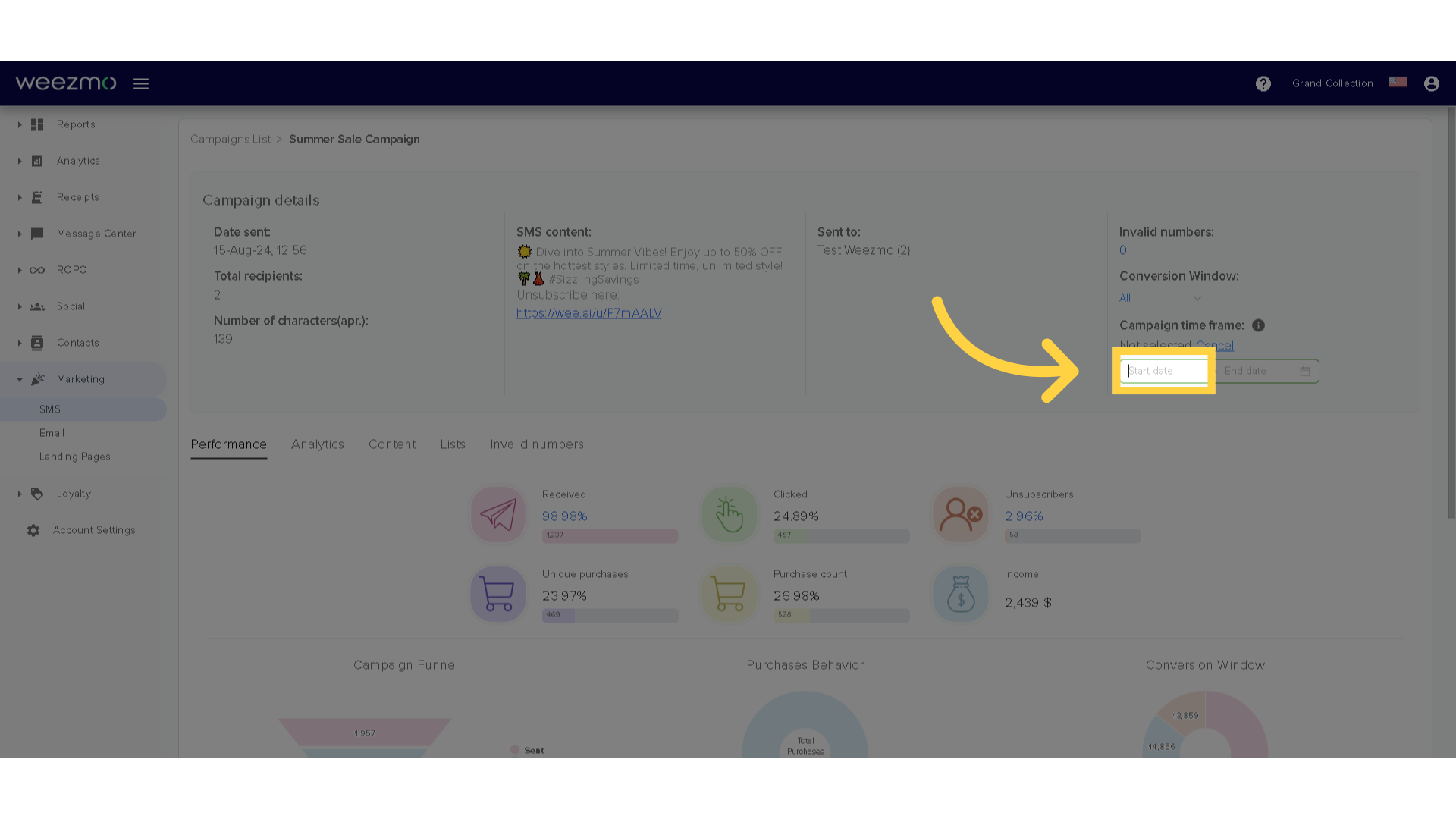Click the Unsubscribers user icon
Image resolution: width=1456 pixels, height=819 pixels.
(961, 515)
